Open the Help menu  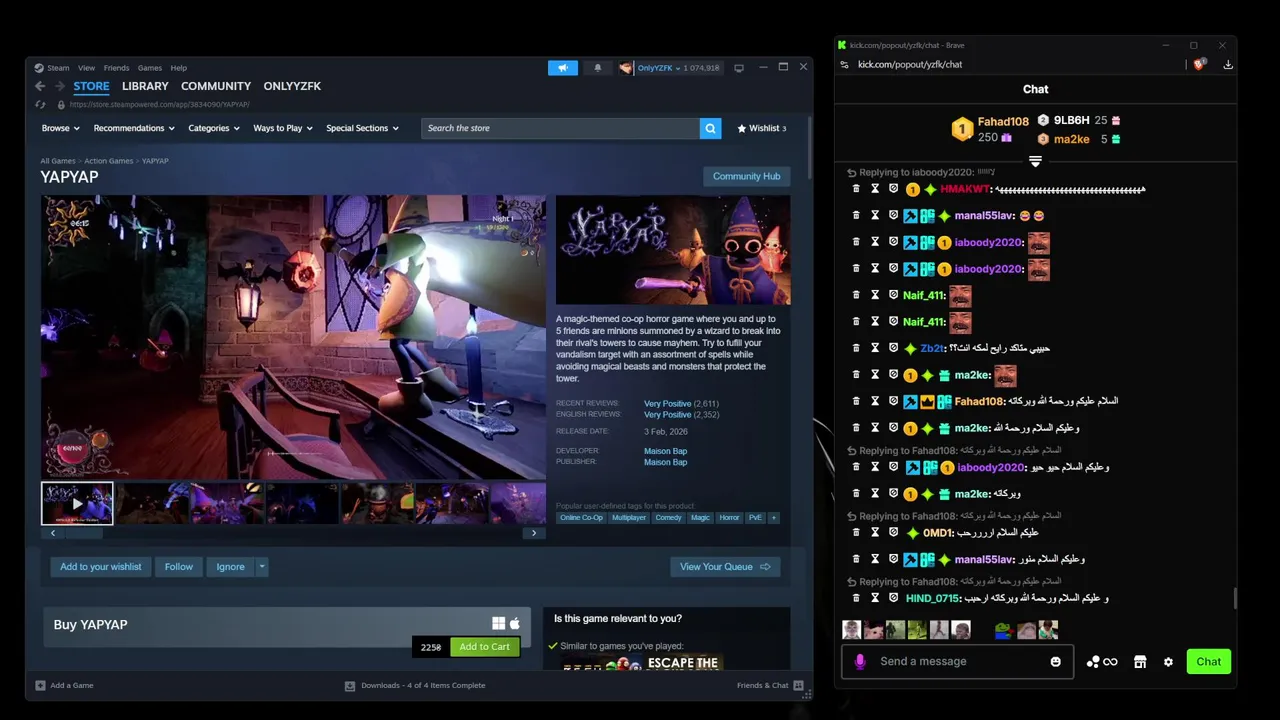pyautogui.click(x=179, y=68)
